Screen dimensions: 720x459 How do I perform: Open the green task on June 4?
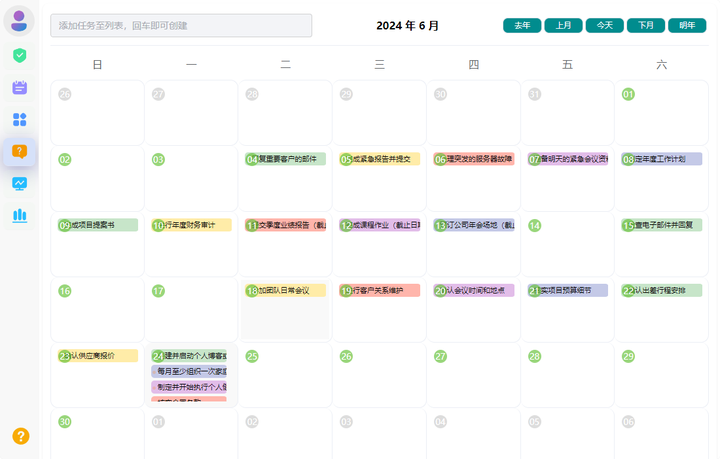291,159
